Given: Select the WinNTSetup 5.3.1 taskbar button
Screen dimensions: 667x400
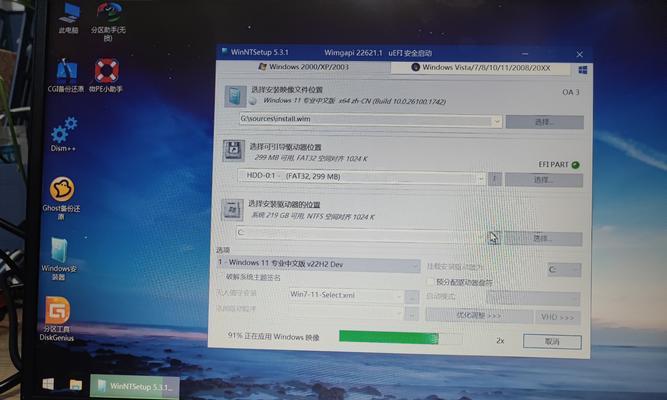Looking at the screenshot, I should (x=134, y=386).
